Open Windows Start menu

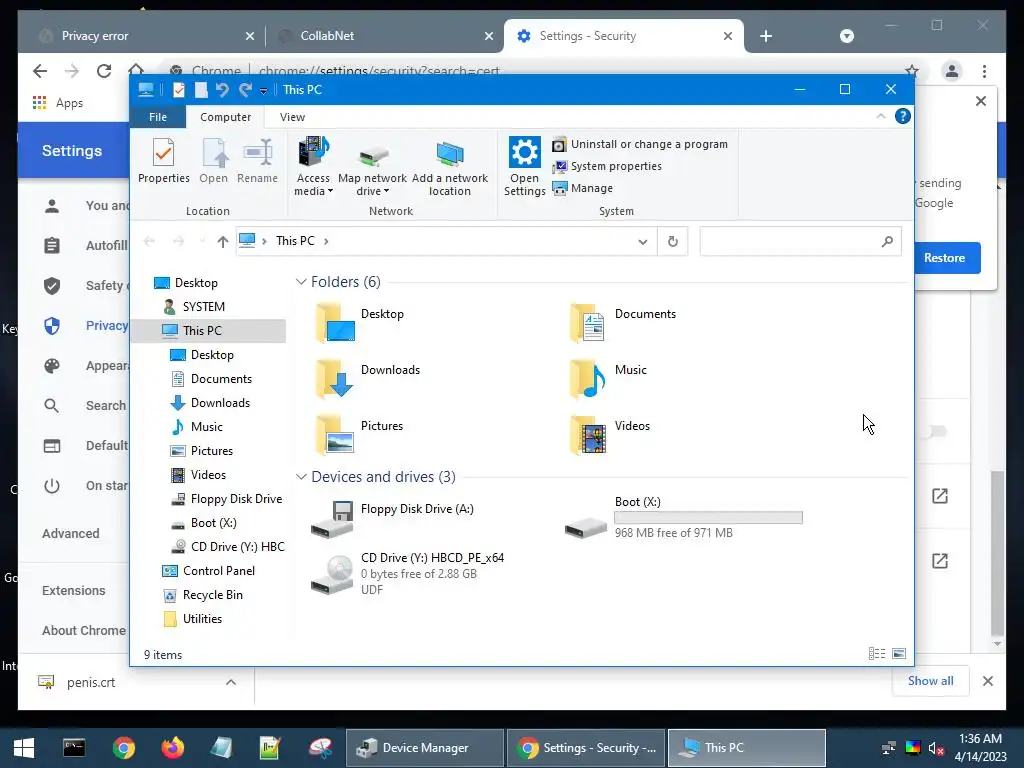pyautogui.click(x=24, y=748)
